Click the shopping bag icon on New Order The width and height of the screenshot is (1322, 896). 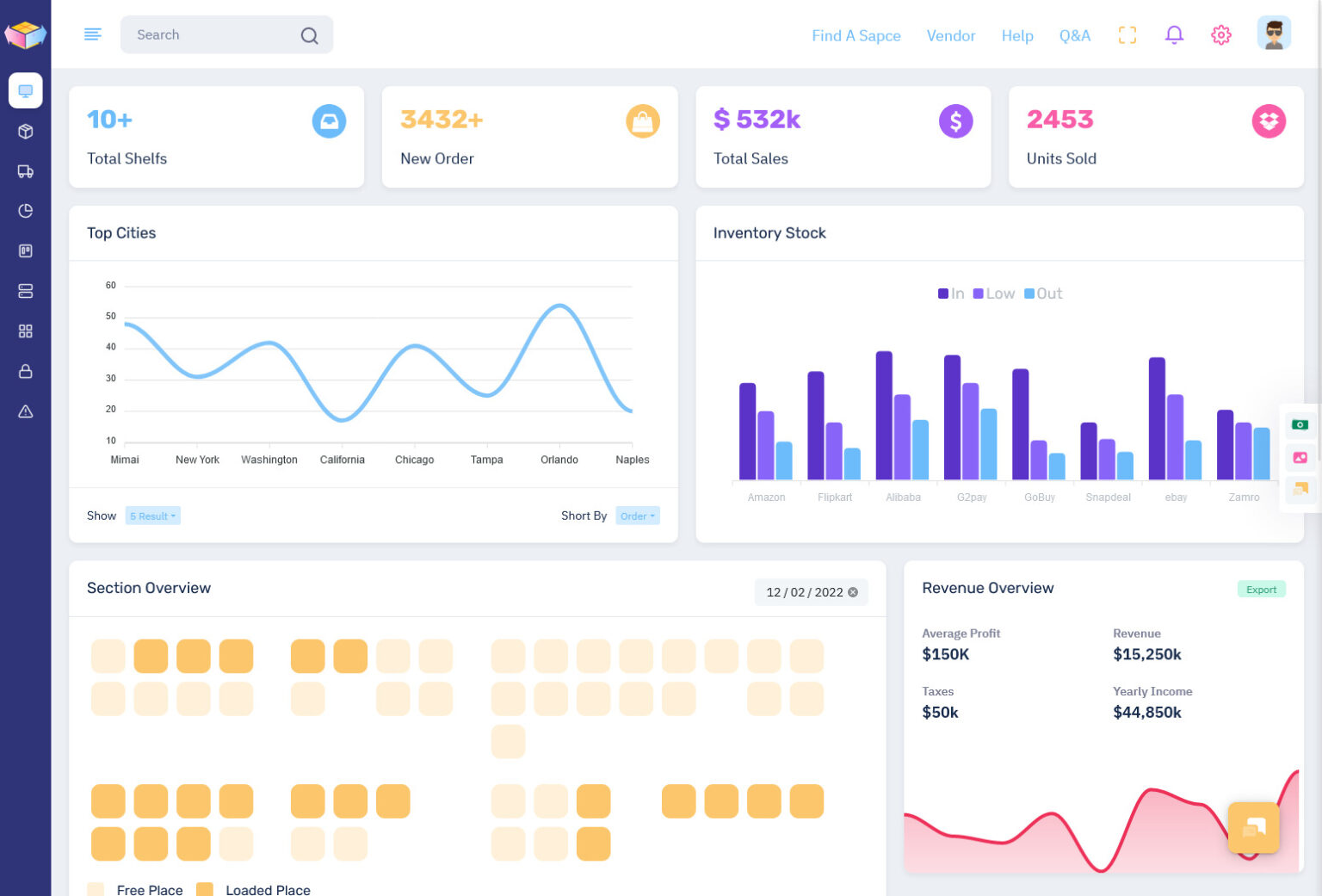(643, 121)
